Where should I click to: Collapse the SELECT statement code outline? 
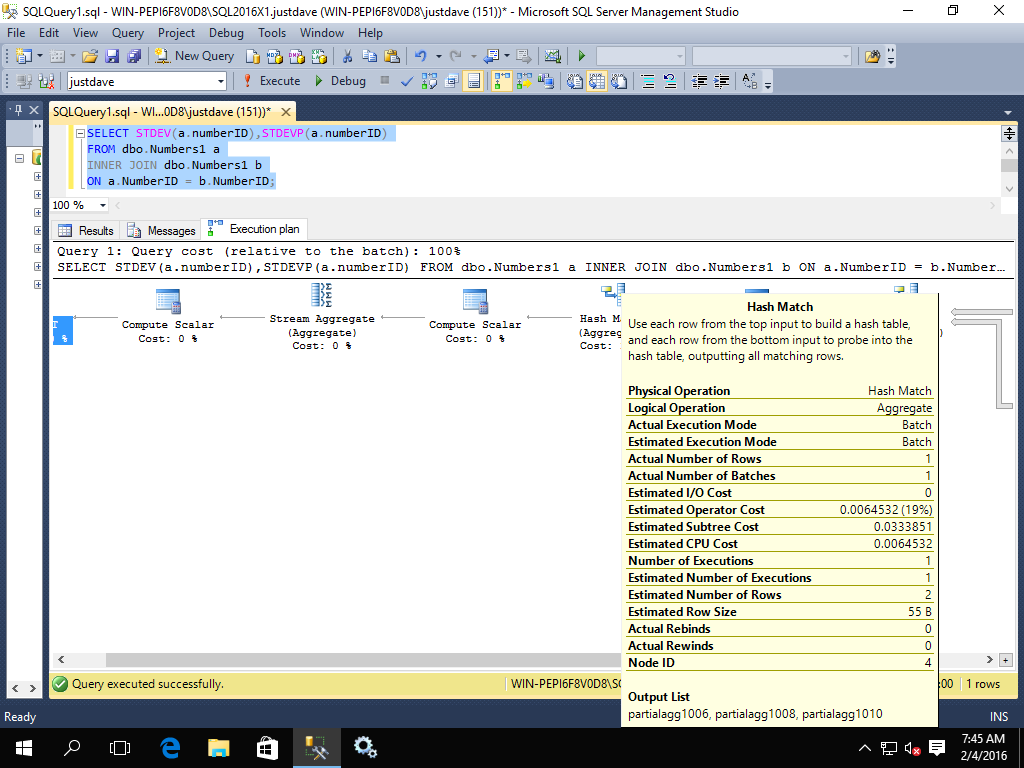coord(79,134)
